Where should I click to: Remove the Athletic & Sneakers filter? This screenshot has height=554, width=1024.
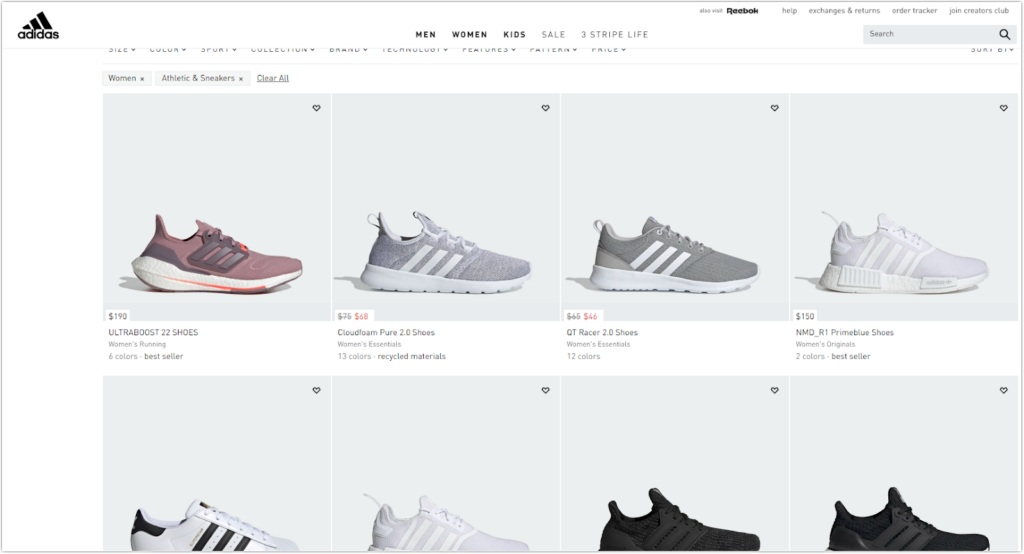point(240,78)
